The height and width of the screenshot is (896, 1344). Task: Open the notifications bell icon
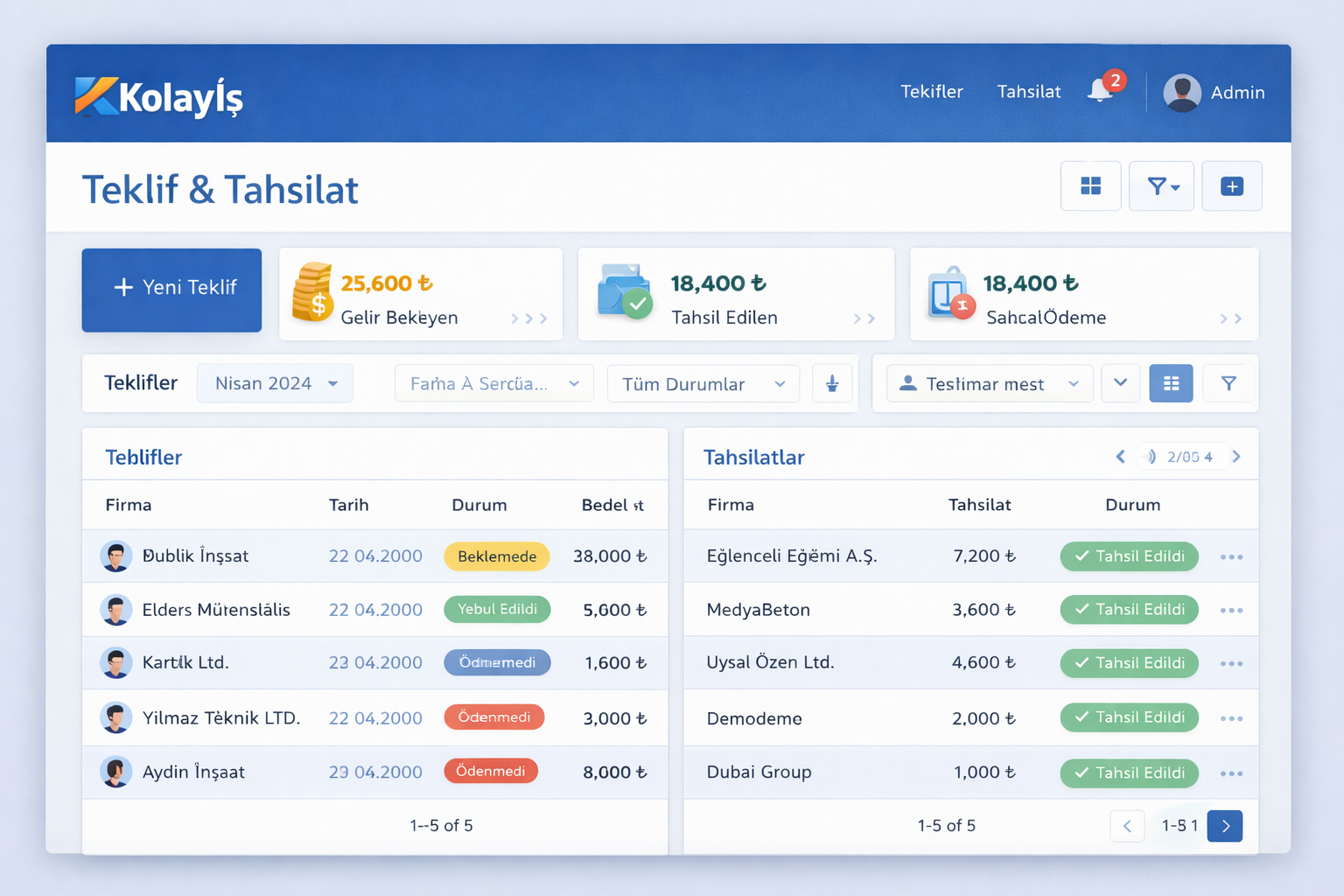coord(1101,91)
